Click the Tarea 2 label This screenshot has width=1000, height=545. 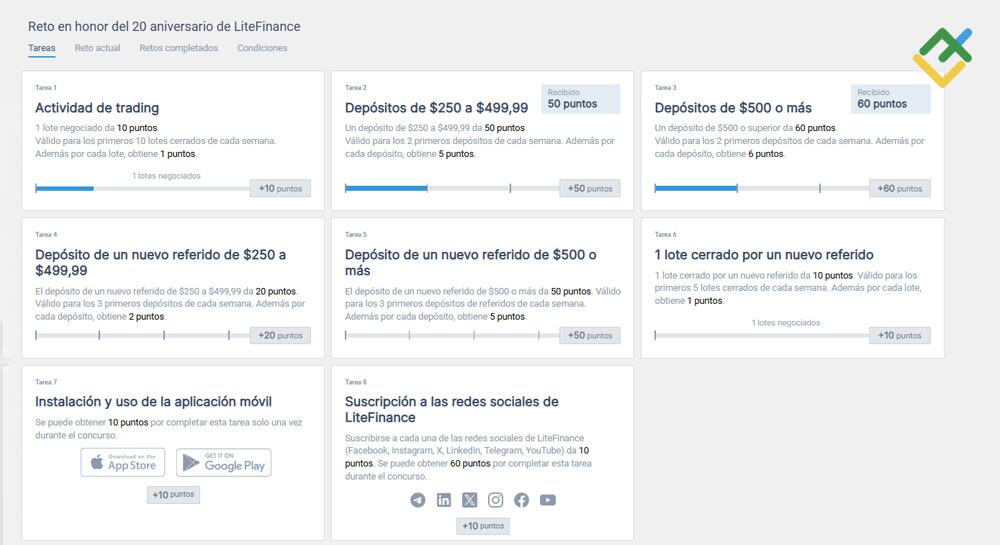pos(356,87)
